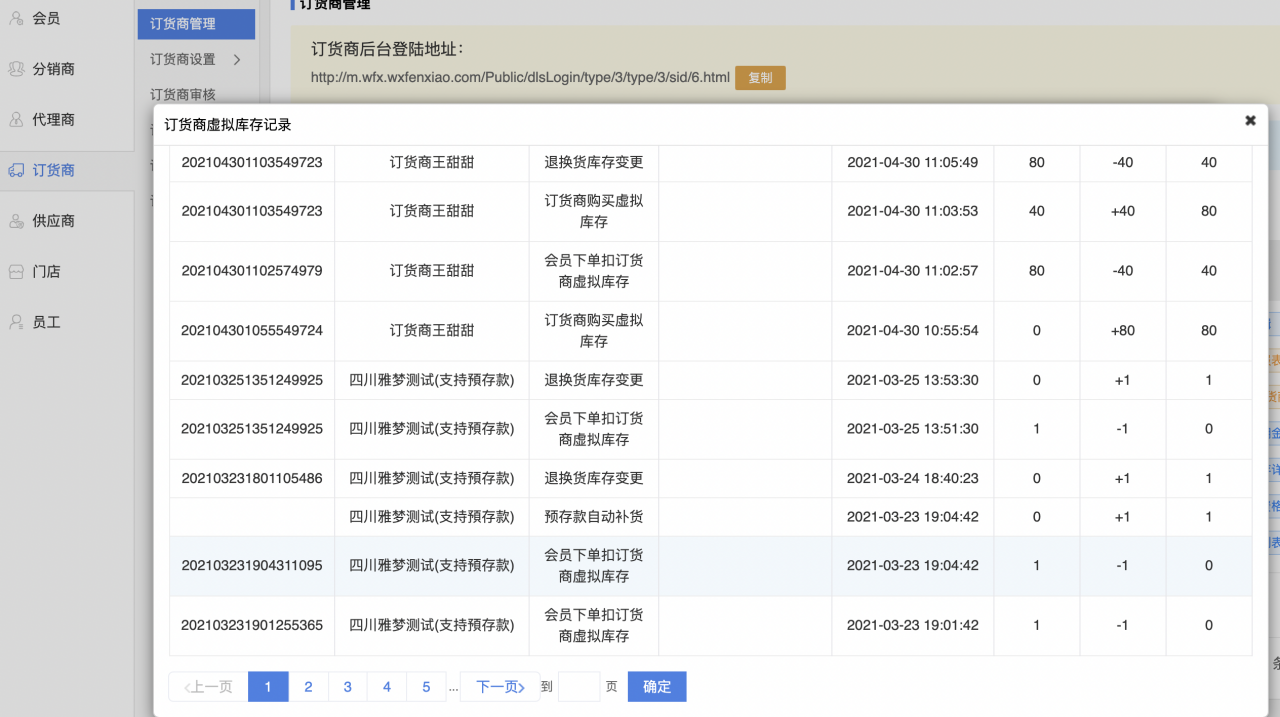Click the 员工 sidebar icon
1280x717 pixels.
[16, 321]
